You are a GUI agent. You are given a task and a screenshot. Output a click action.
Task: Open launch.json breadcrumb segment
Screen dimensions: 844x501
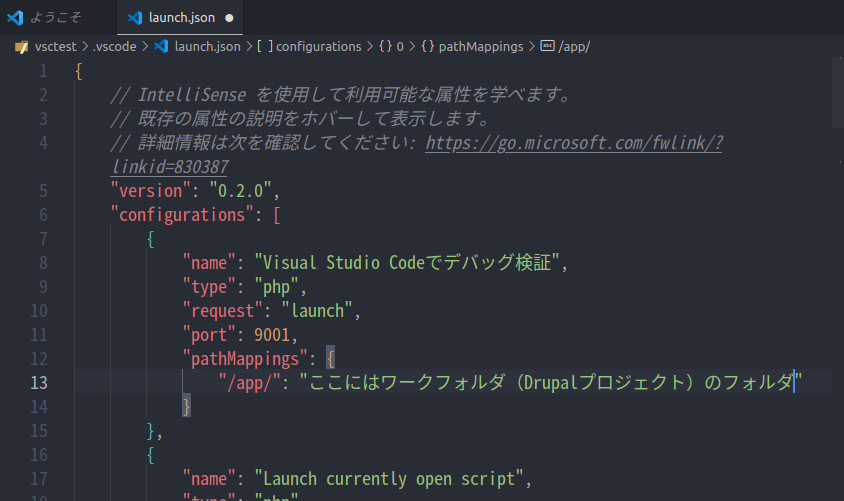207,47
